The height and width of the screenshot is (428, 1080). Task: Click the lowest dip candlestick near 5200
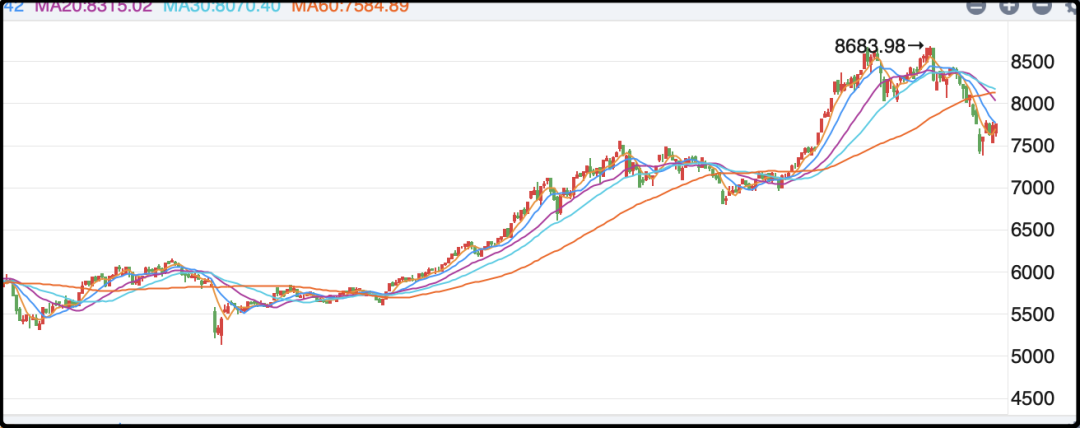coord(220,332)
